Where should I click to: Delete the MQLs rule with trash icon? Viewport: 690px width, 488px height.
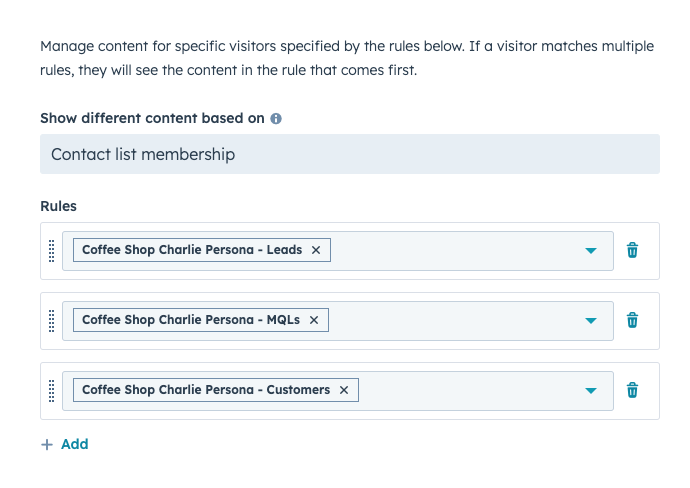pos(632,320)
